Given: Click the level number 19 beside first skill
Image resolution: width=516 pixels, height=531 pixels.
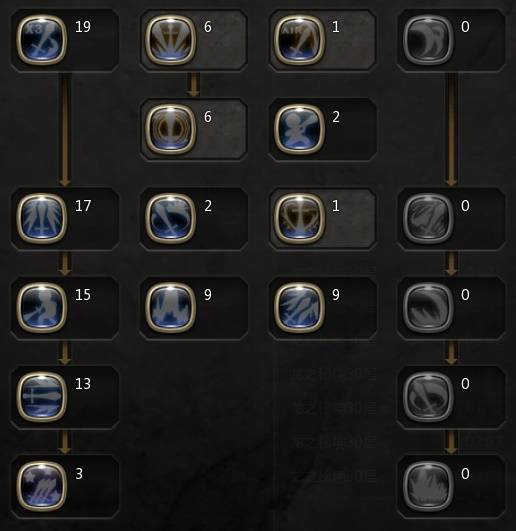Looking at the screenshot, I should coord(83,27).
